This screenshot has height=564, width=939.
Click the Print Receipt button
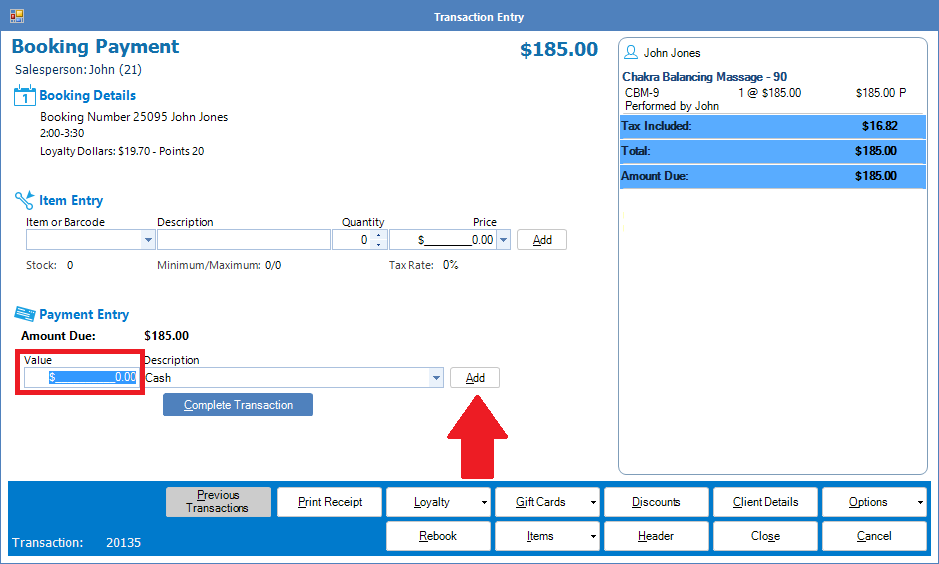point(329,502)
